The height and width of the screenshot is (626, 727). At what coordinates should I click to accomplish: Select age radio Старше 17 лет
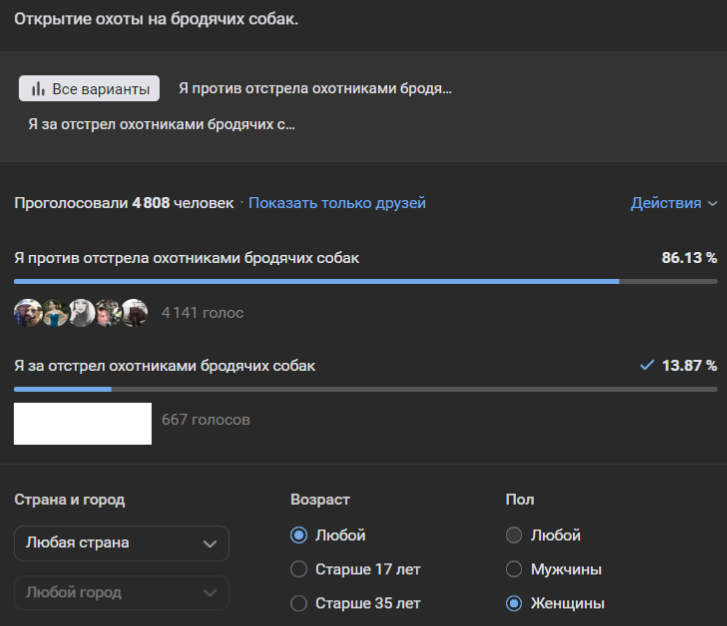(299, 569)
